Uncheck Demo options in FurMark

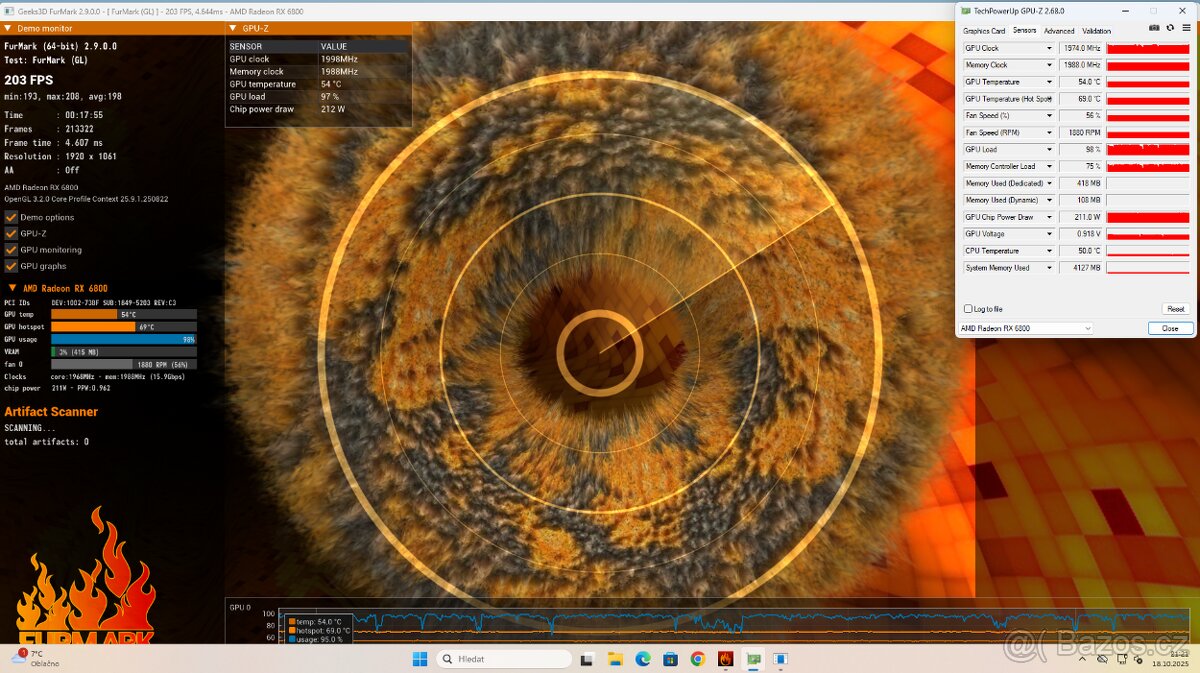pyautogui.click(x=11, y=217)
